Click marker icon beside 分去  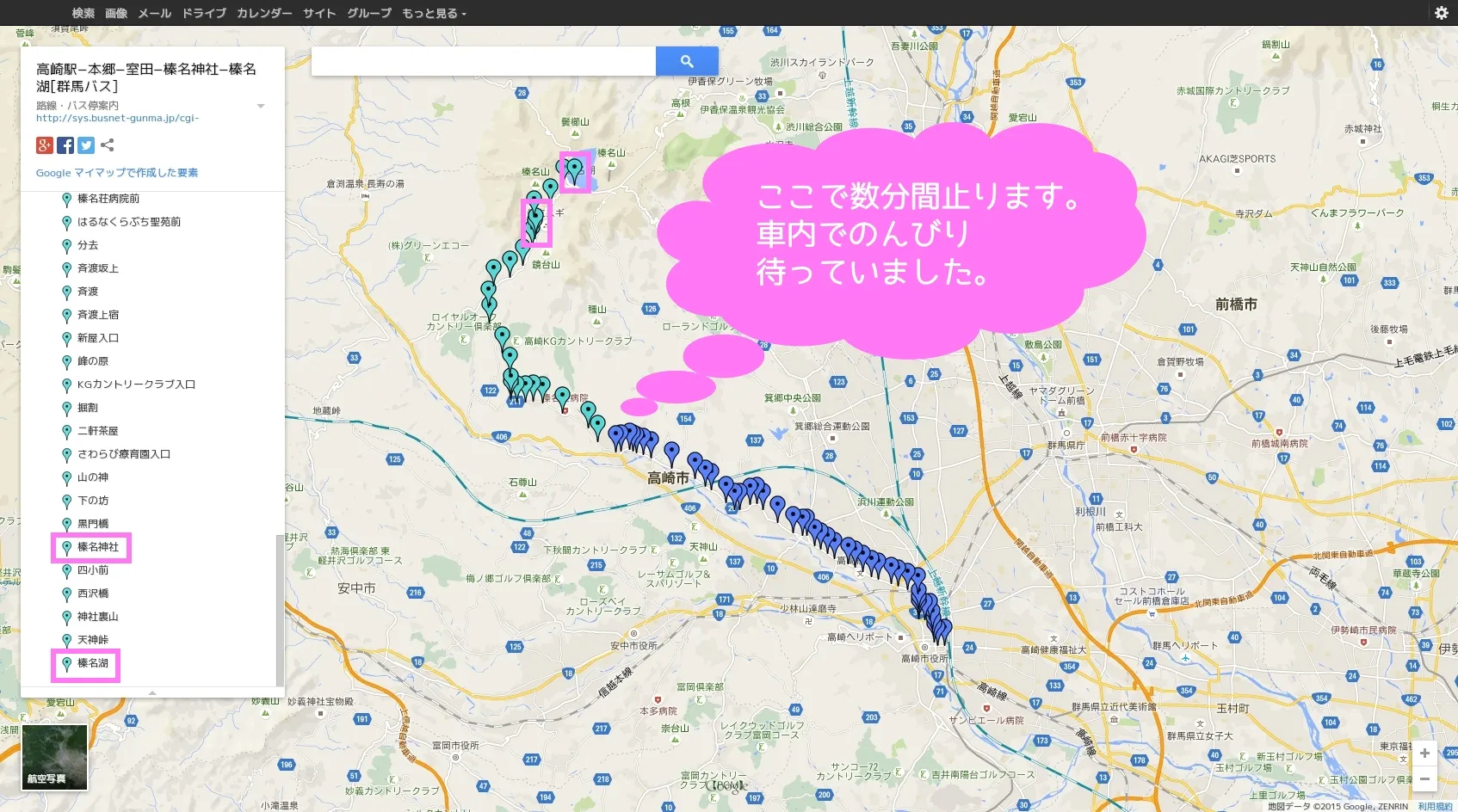pos(66,246)
